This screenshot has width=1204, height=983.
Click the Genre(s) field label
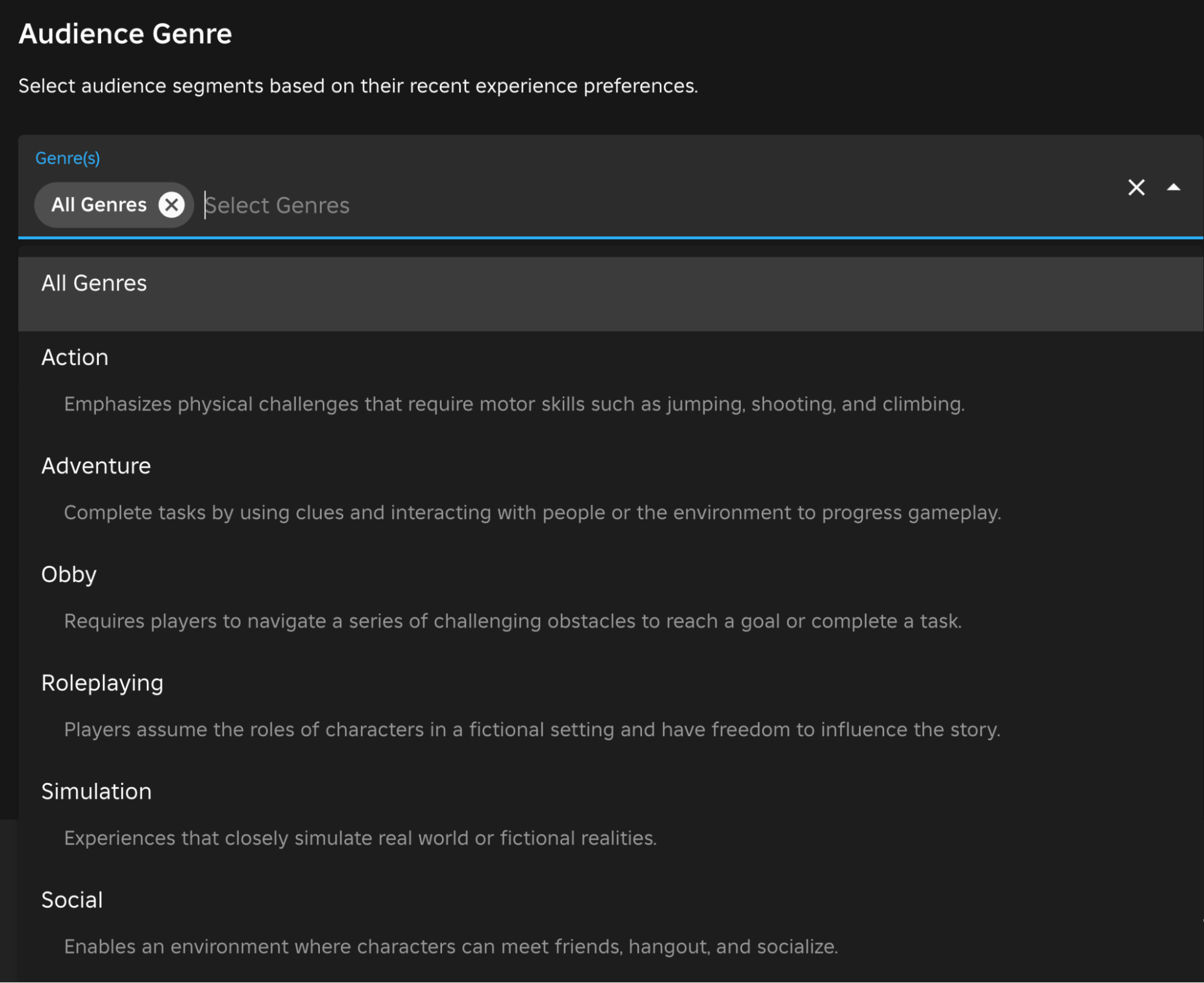point(67,158)
